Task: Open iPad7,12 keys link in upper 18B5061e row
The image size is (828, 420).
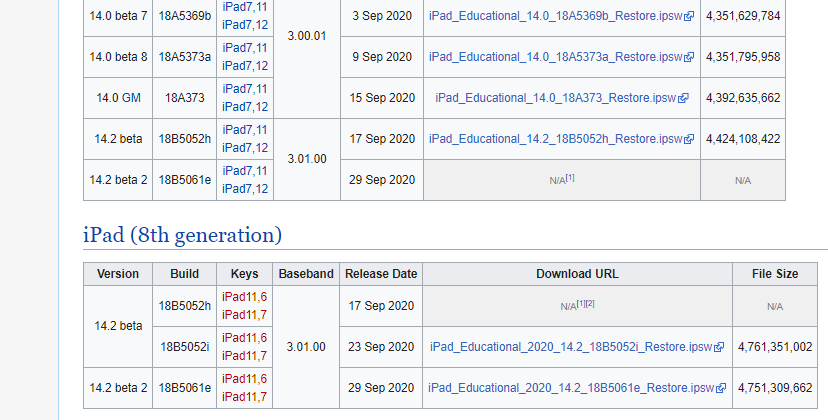Action: pos(245,189)
